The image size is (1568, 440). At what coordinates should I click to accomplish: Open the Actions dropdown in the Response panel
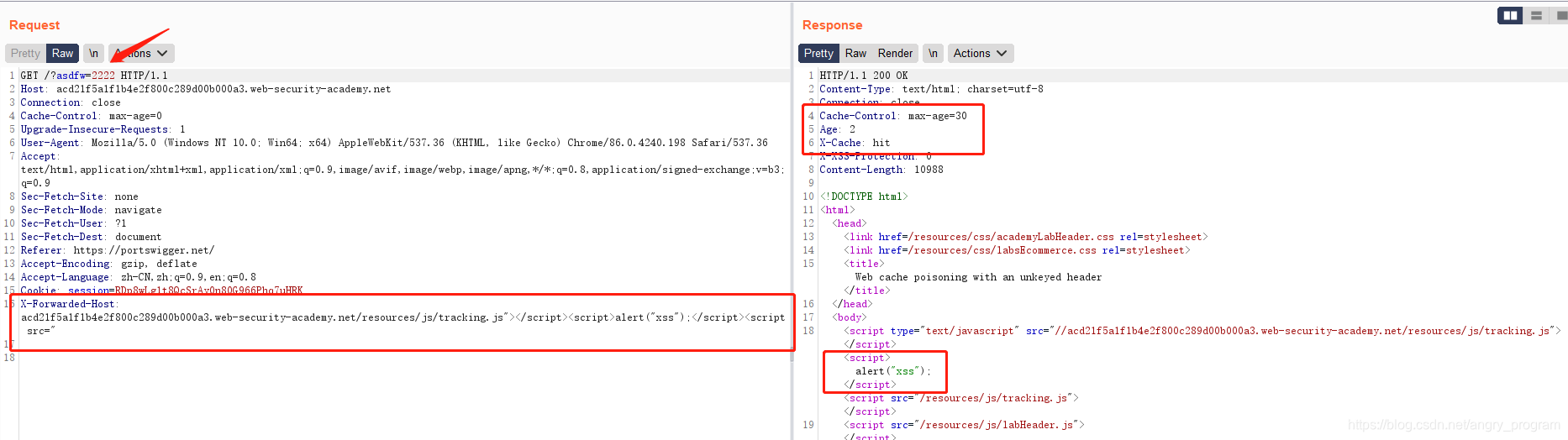tap(981, 53)
